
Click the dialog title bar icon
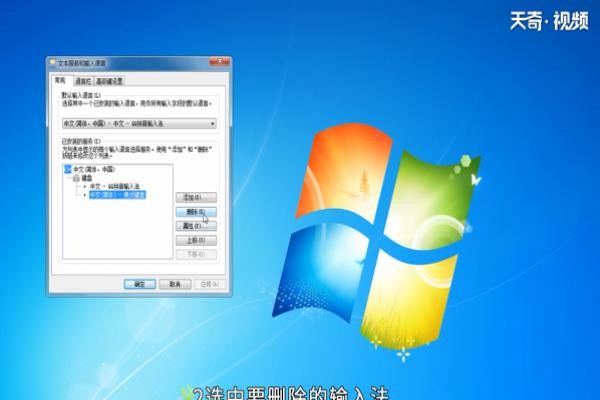pos(53,62)
